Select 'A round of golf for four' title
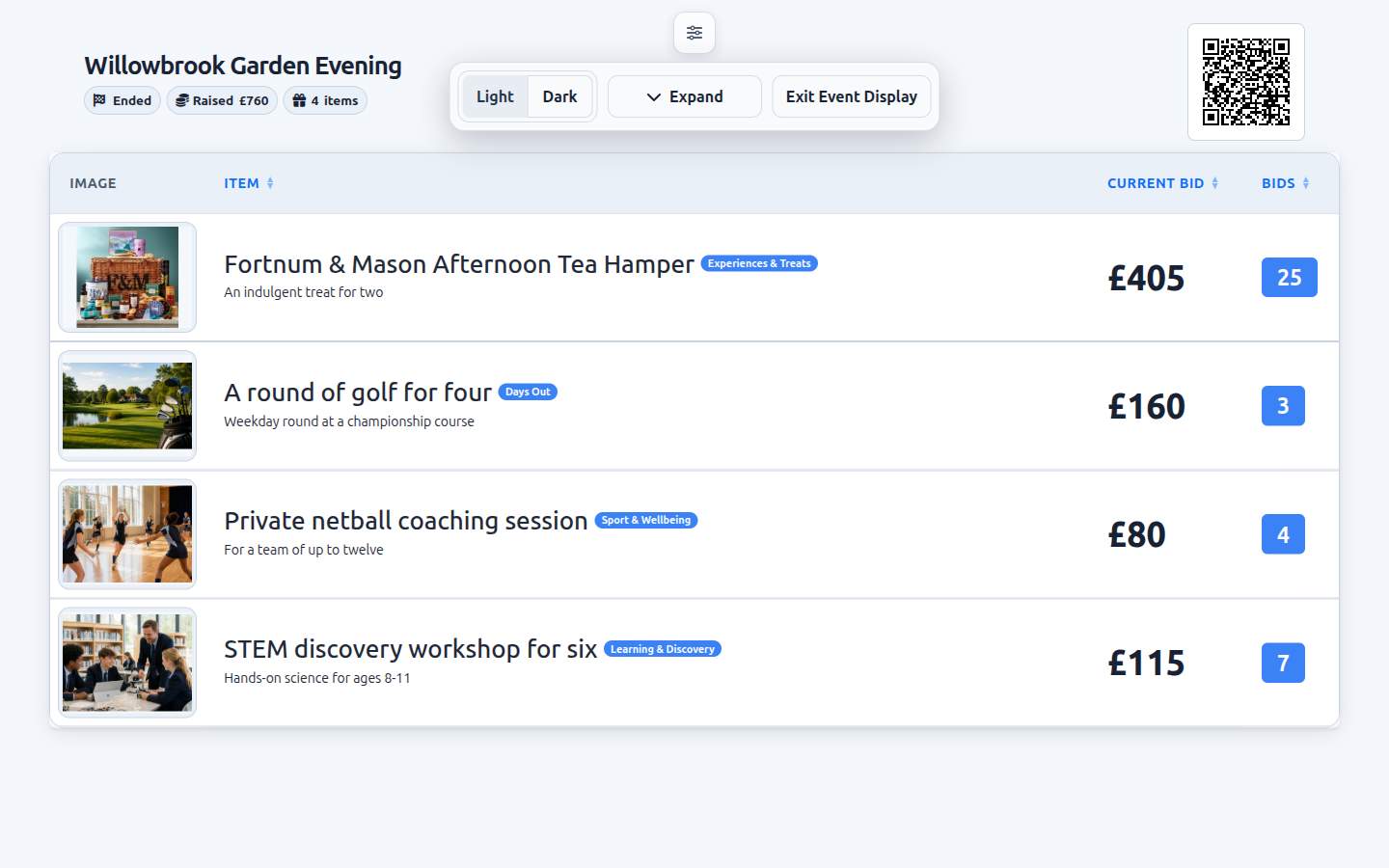 [x=358, y=393]
